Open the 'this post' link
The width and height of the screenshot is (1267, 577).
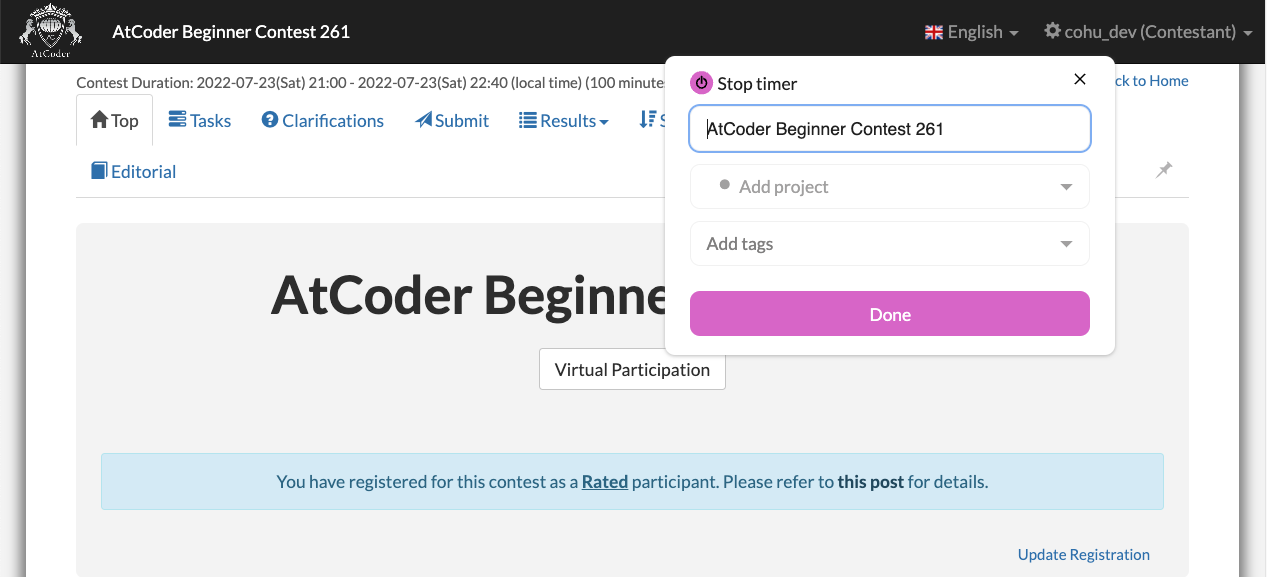(871, 482)
